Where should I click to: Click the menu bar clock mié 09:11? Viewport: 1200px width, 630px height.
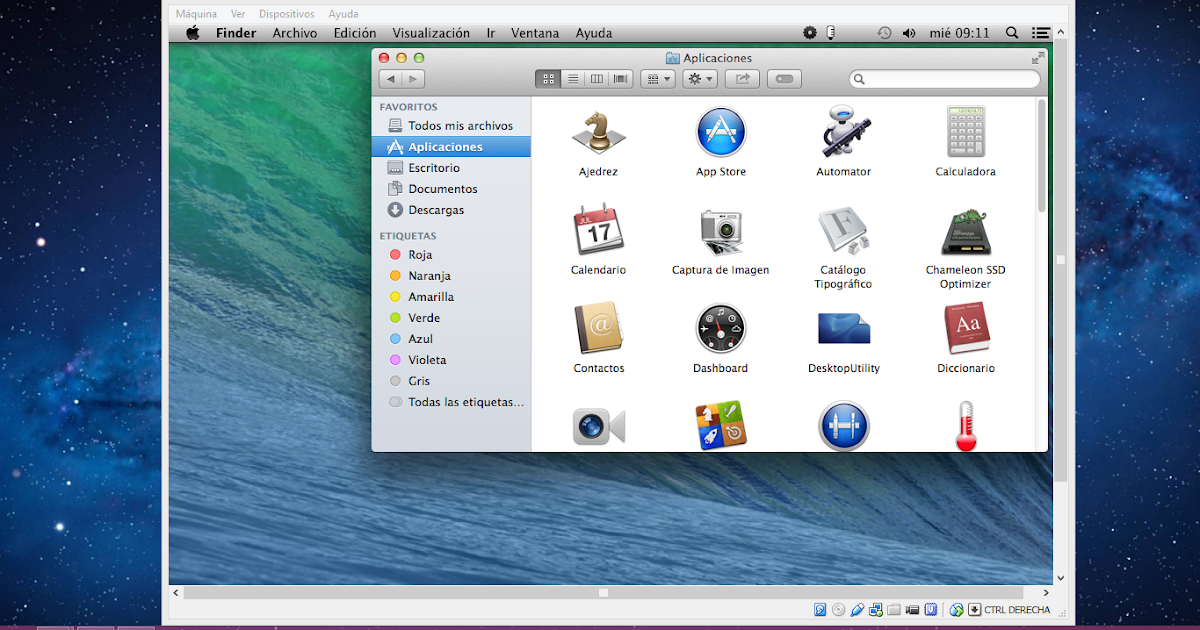click(959, 33)
